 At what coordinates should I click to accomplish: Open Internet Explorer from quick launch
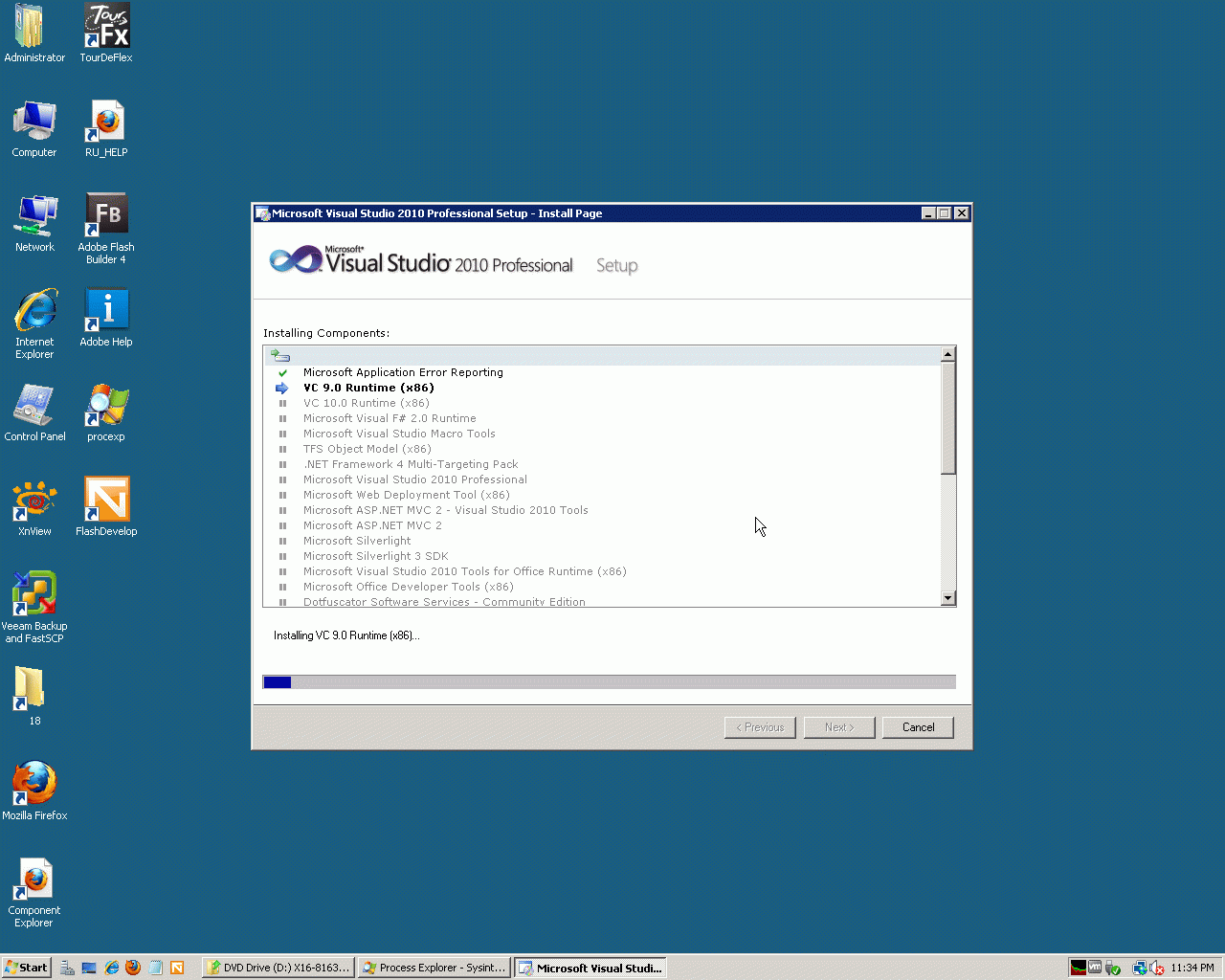(112, 968)
